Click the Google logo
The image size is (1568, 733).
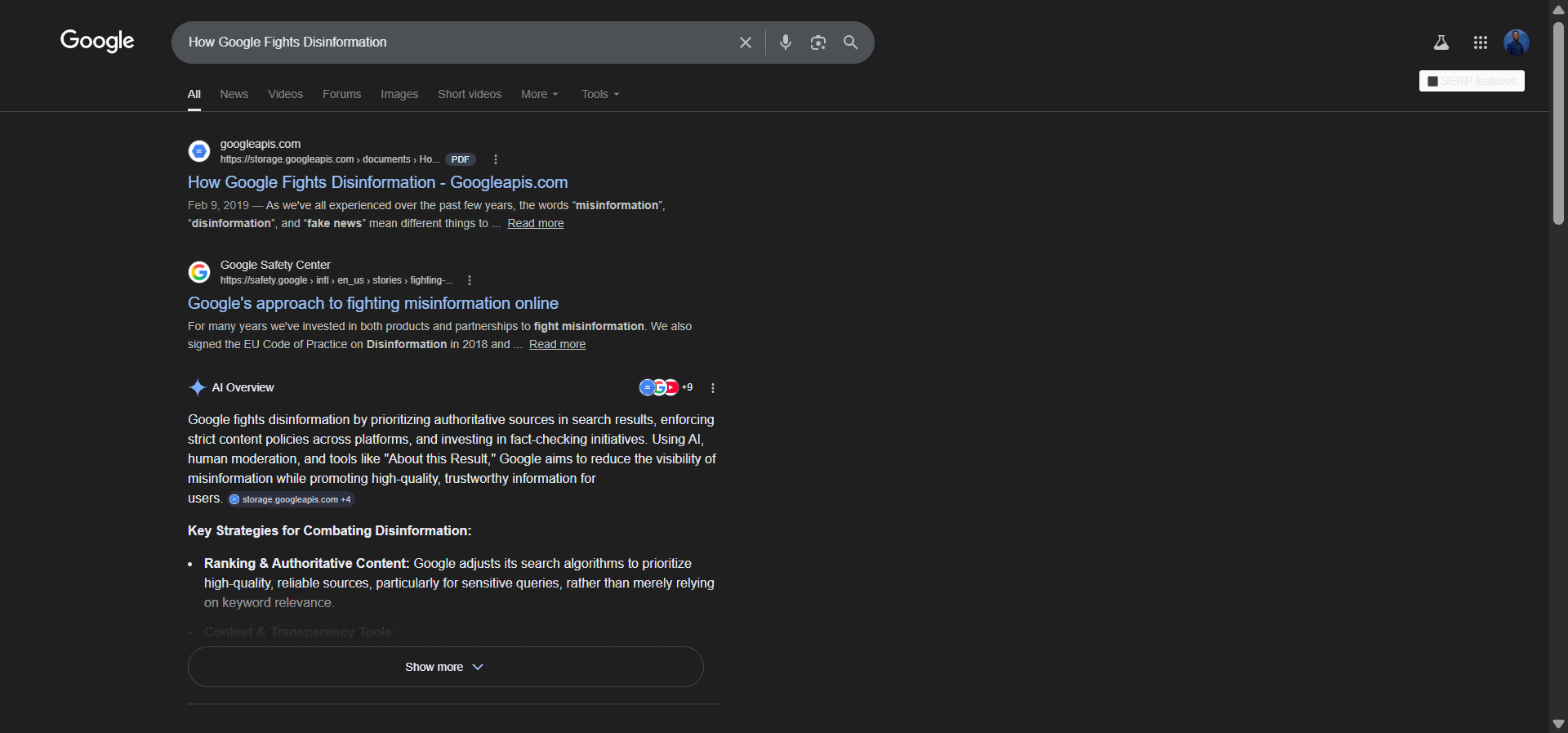tap(97, 41)
